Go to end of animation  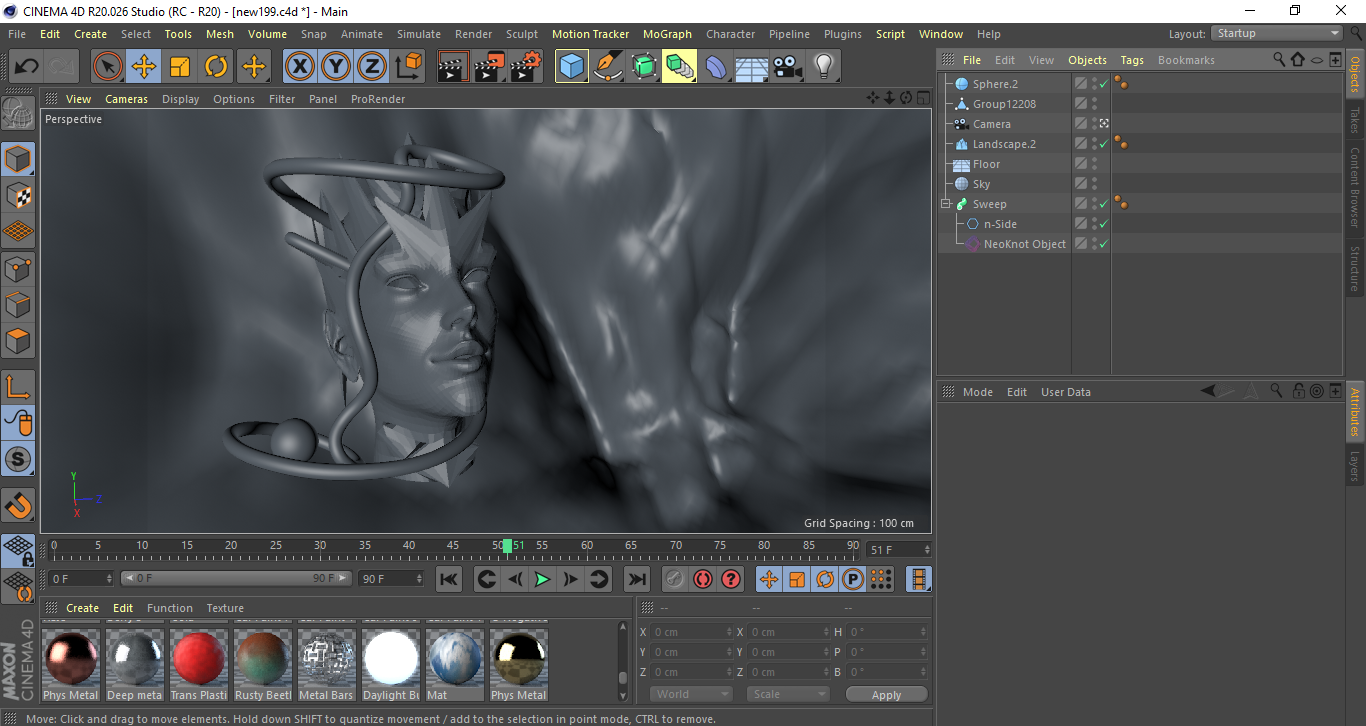click(636, 579)
